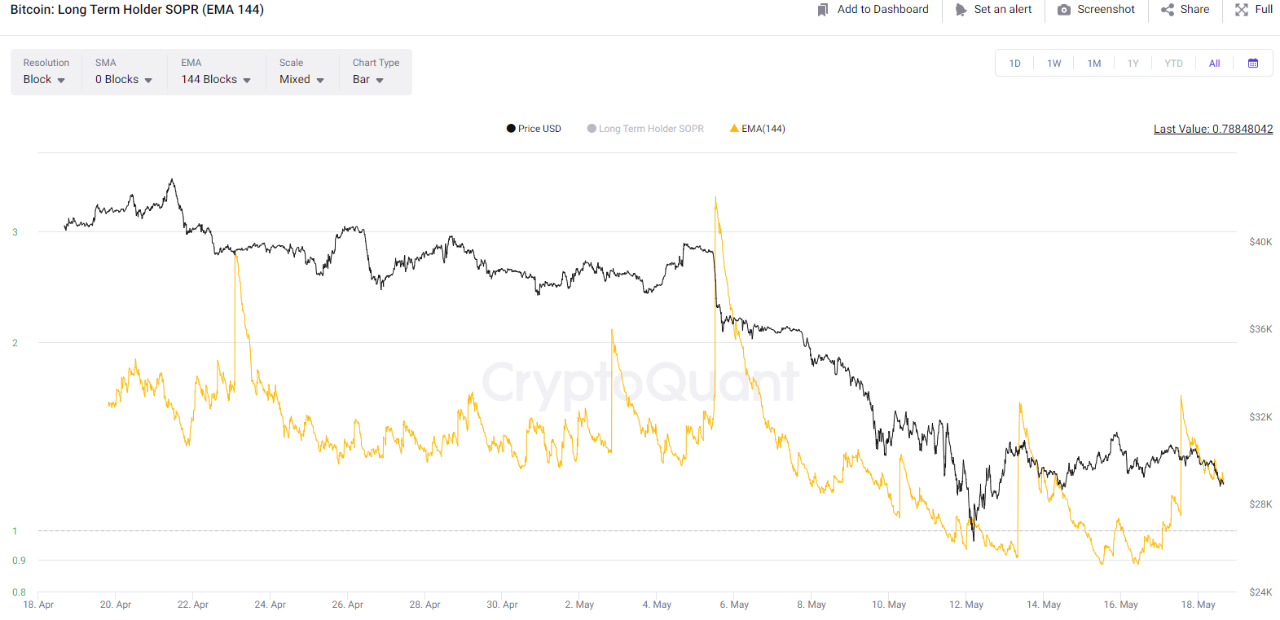Screen dimensions: 1280x620
Task: Select the 1W time range
Action: pos(1054,63)
